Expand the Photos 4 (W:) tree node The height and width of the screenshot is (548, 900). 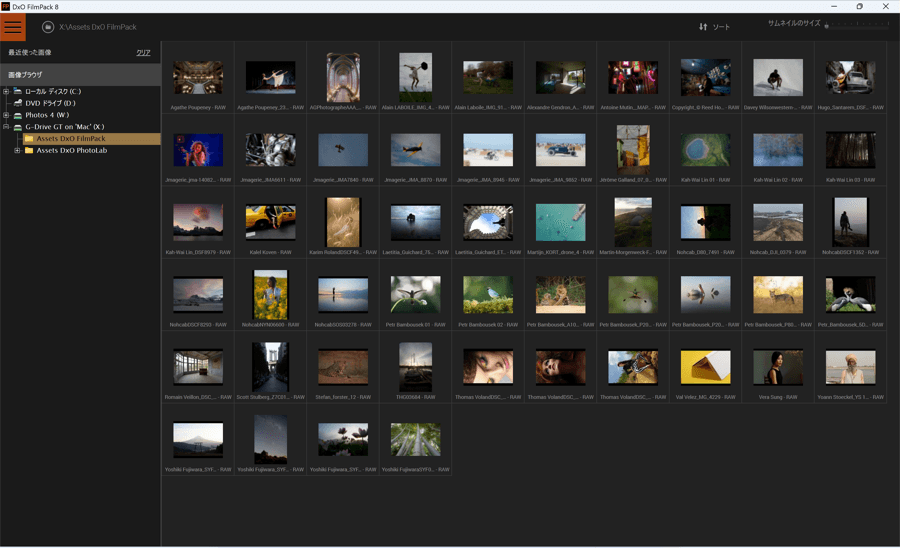(x=6, y=115)
